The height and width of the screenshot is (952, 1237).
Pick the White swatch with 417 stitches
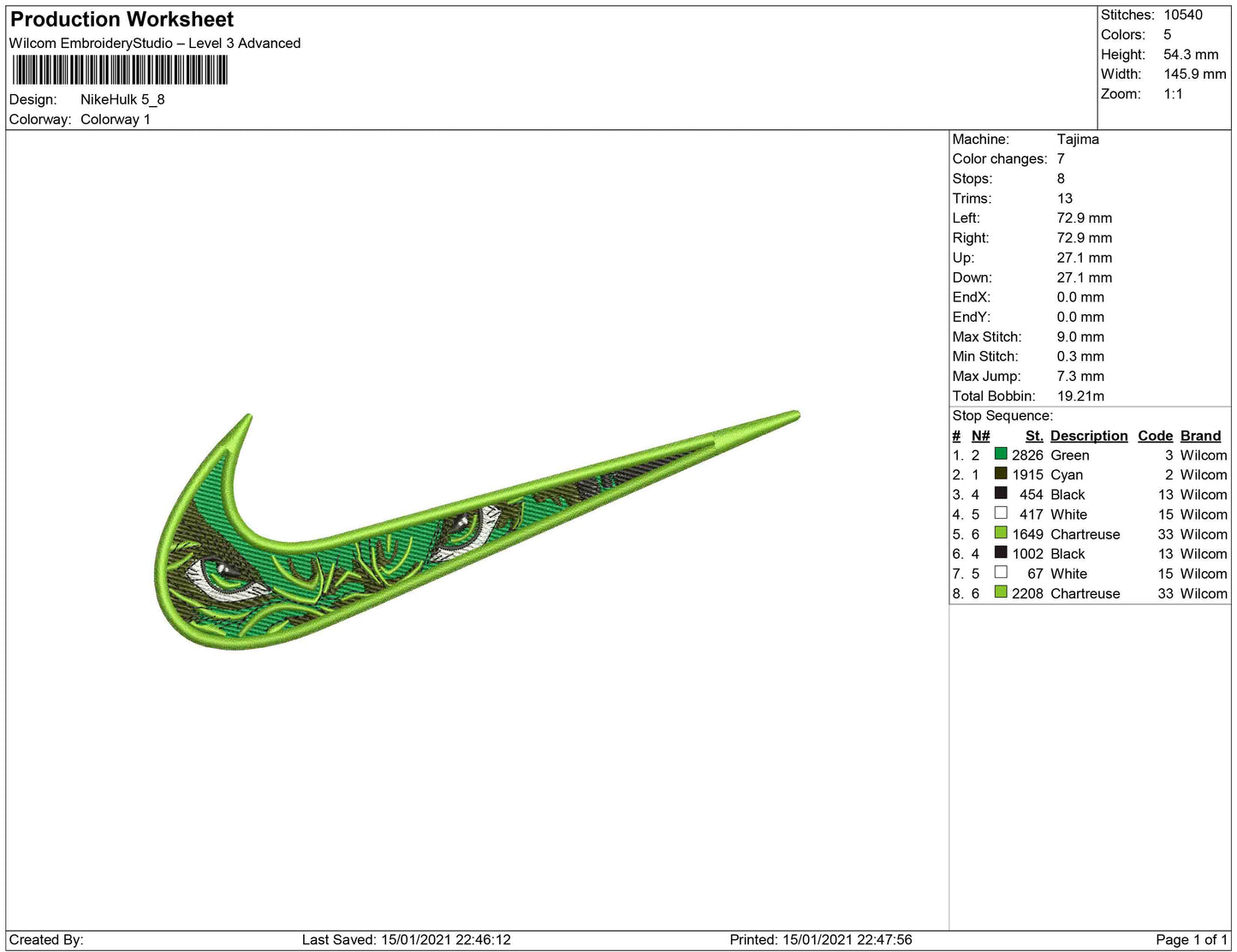(1000, 513)
